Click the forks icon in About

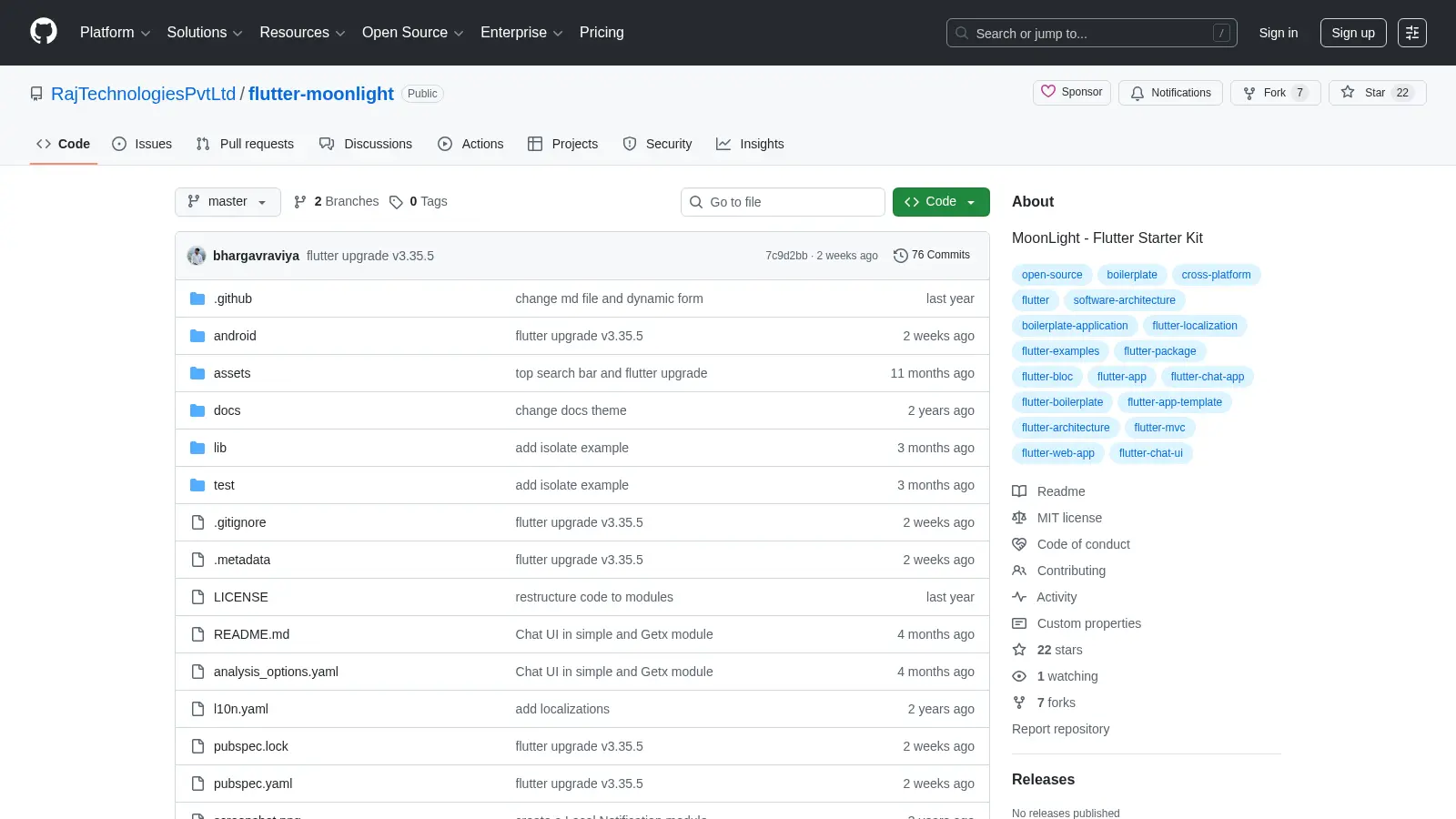click(1019, 703)
